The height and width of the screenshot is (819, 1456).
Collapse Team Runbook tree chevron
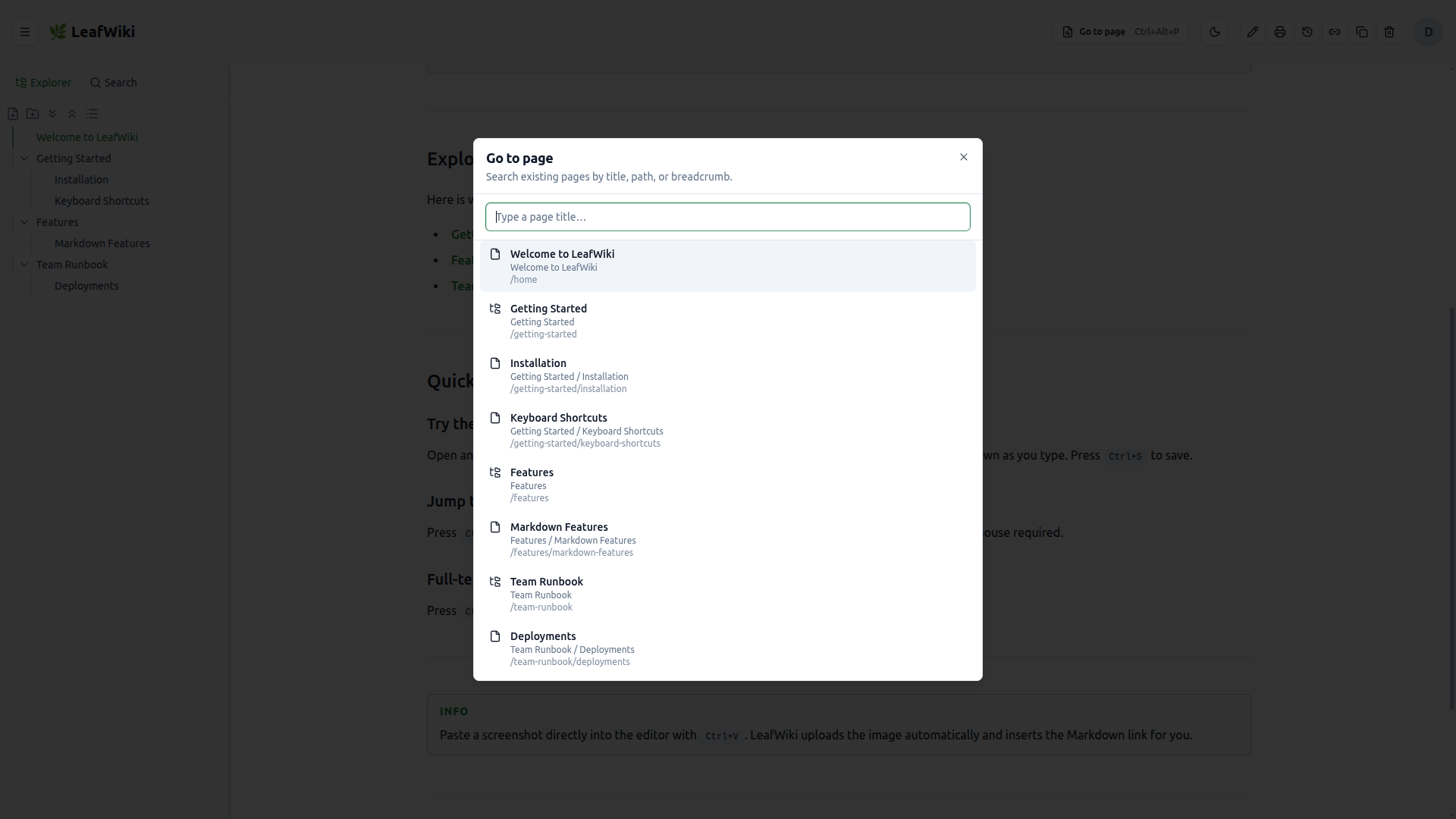(x=24, y=265)
